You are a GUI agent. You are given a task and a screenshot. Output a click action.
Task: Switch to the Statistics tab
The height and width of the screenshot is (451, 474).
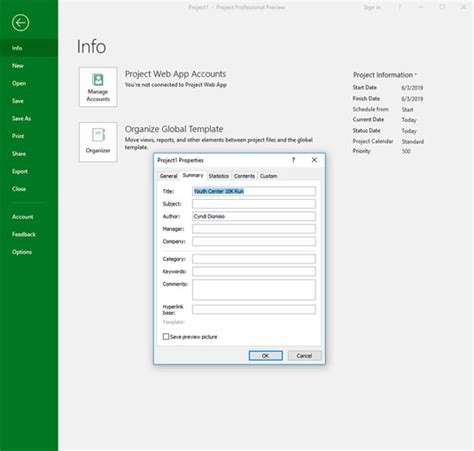click(219, 176)
